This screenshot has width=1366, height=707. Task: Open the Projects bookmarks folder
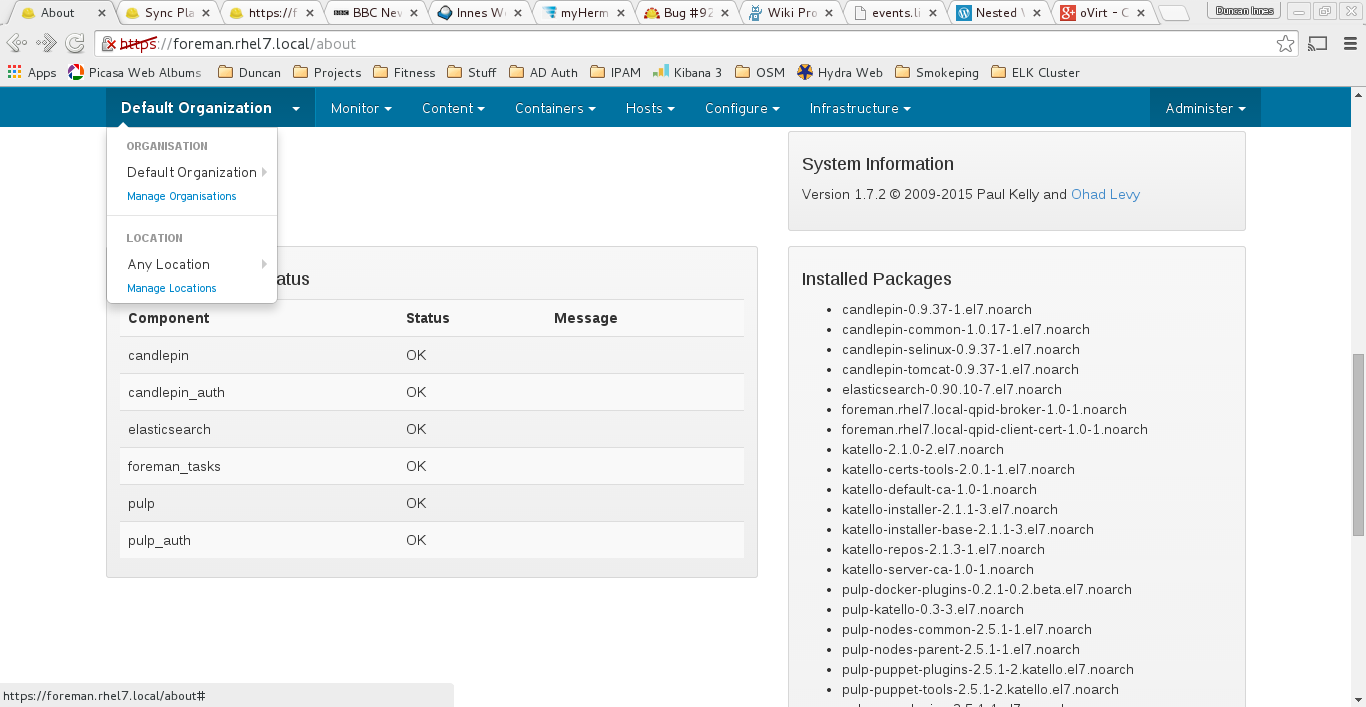327,72
